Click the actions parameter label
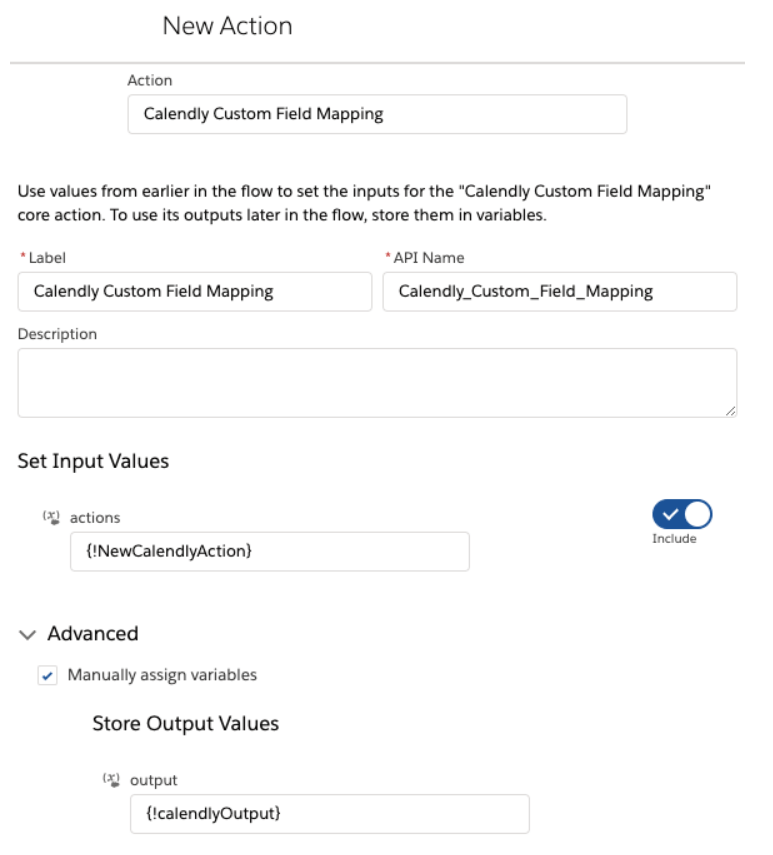The height and width of the screenshot is (855, 773). coord(95,517)
